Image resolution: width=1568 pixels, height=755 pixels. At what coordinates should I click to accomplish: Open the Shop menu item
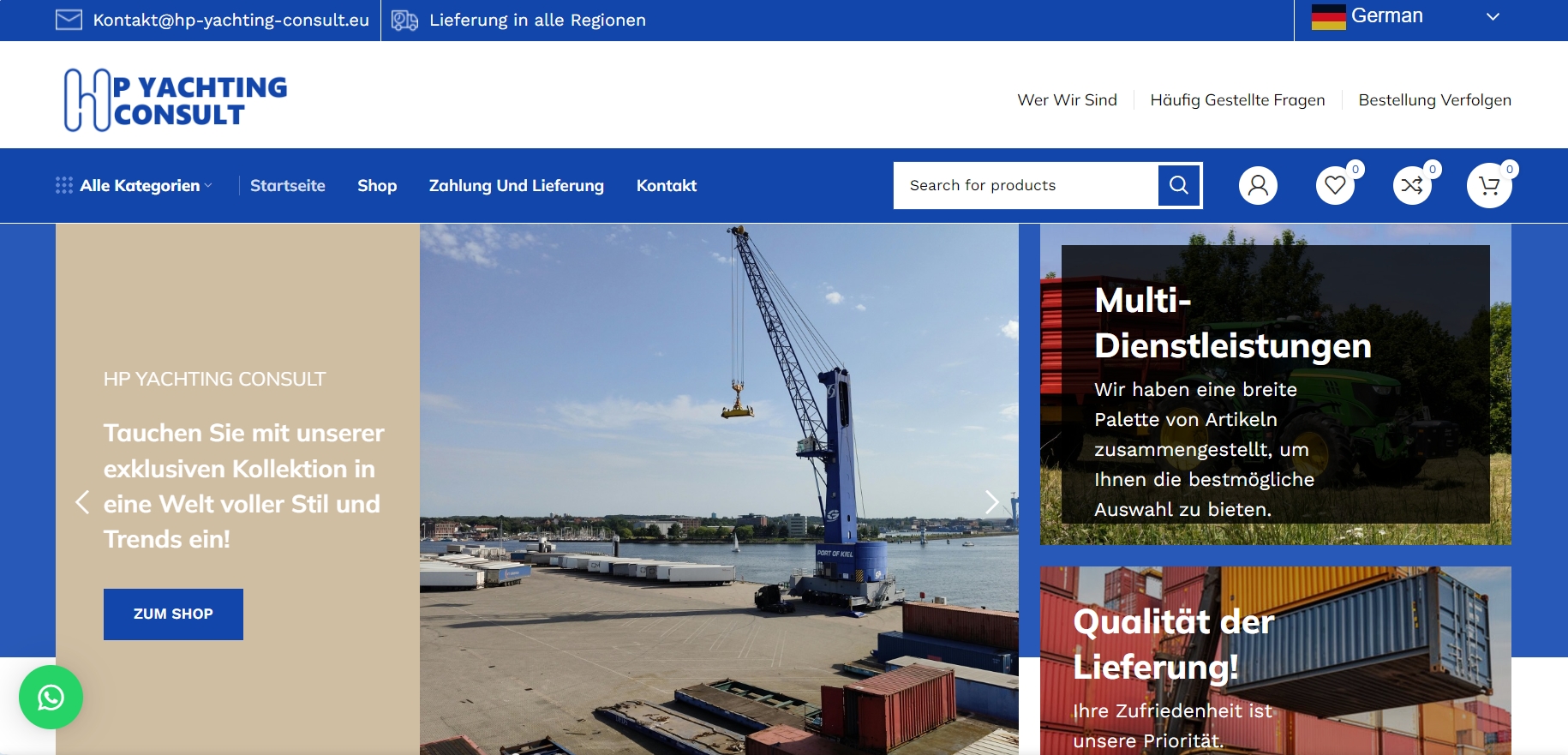(377, 185)
